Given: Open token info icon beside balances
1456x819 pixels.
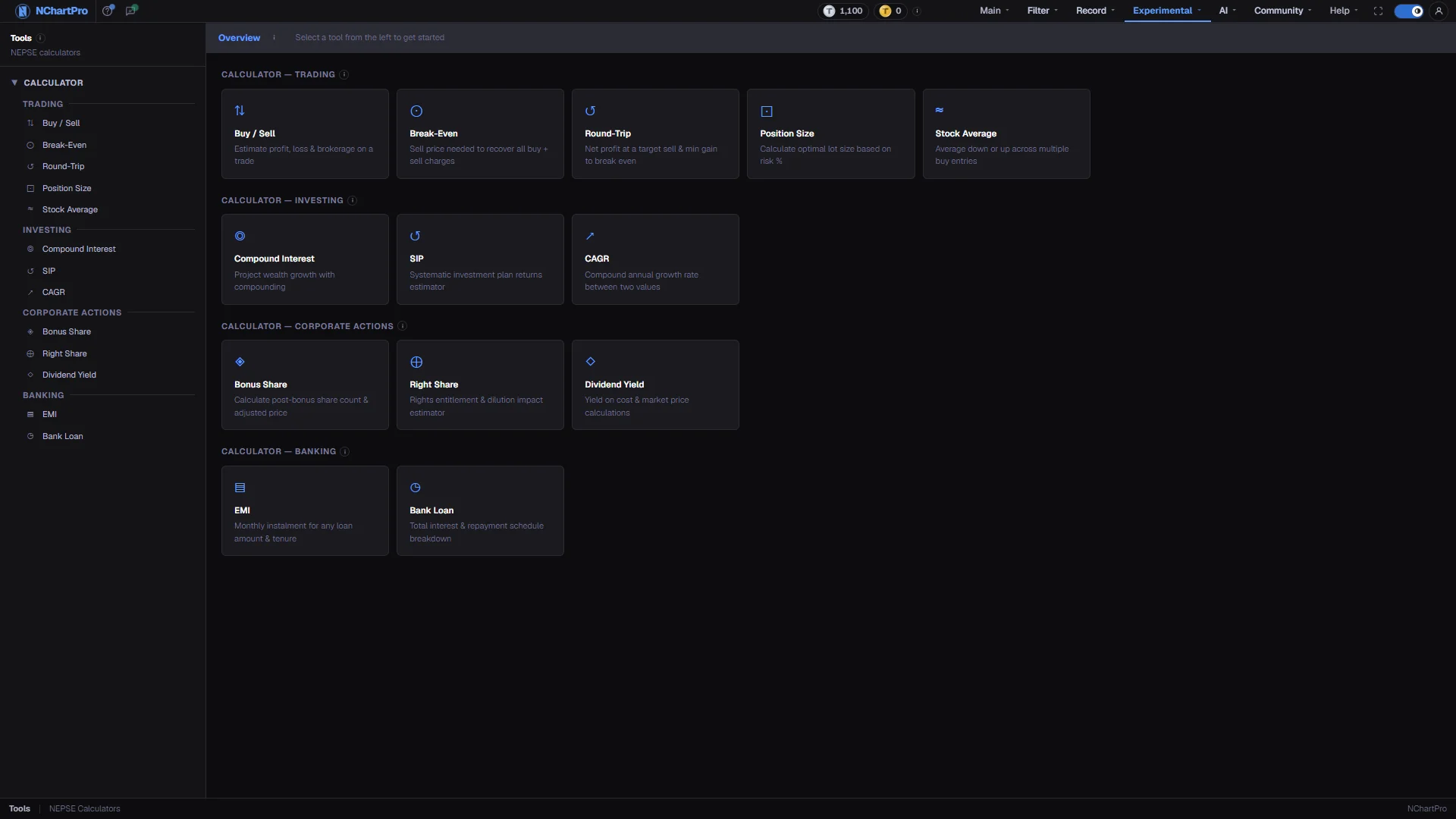Looking at the screenshot, I should (917, 11).
